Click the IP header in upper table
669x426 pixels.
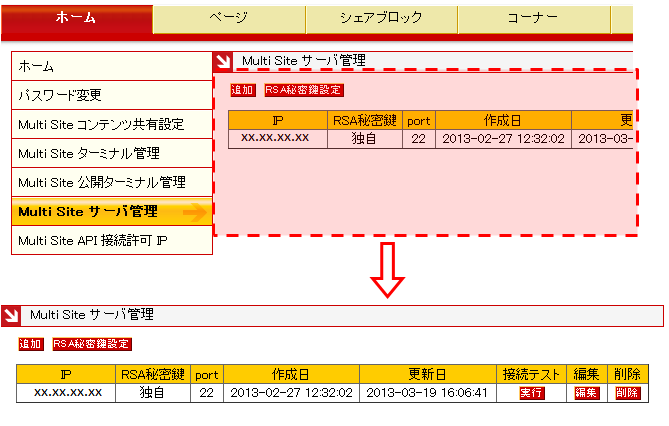pyautogui.click(x=278, y=120)
